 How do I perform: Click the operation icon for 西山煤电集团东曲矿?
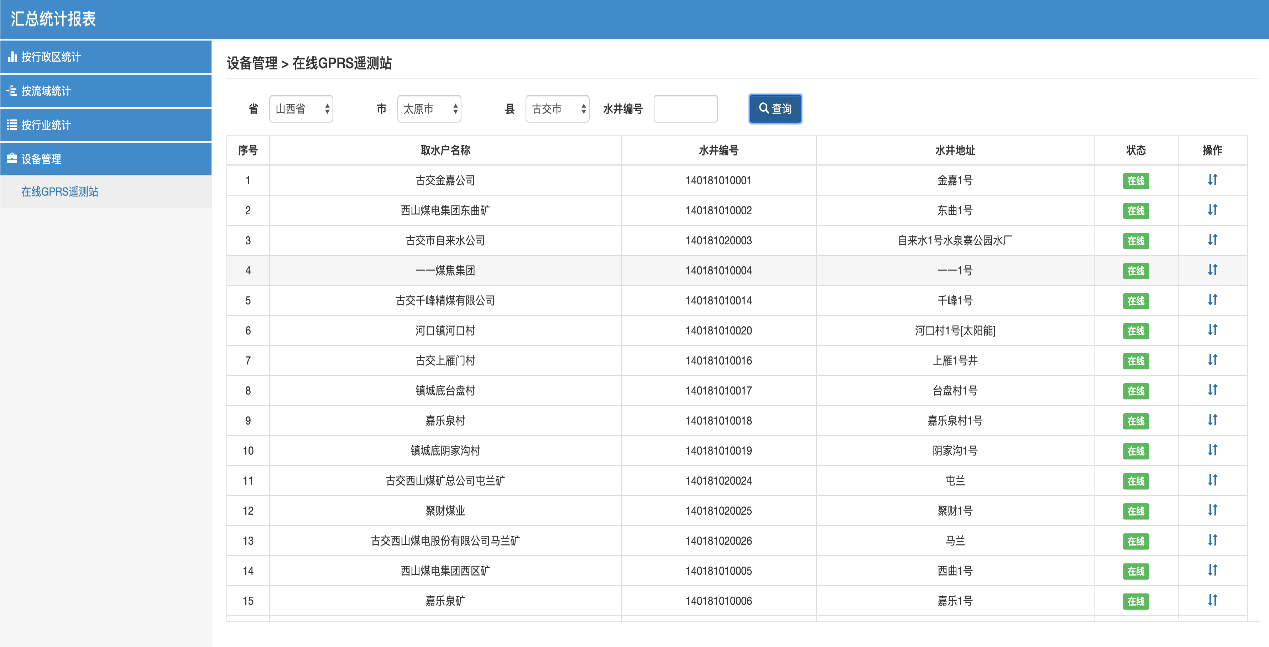1212,210
